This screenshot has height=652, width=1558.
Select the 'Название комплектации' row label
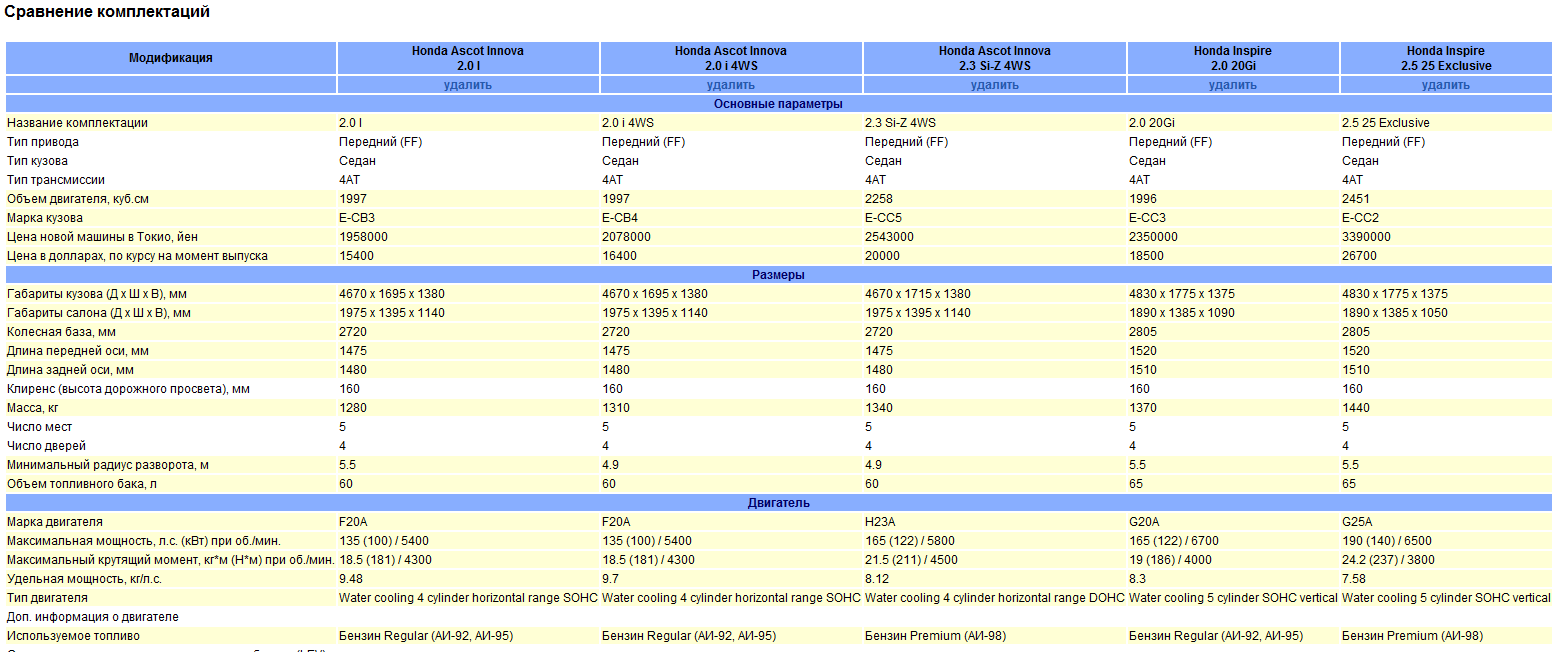77,123
